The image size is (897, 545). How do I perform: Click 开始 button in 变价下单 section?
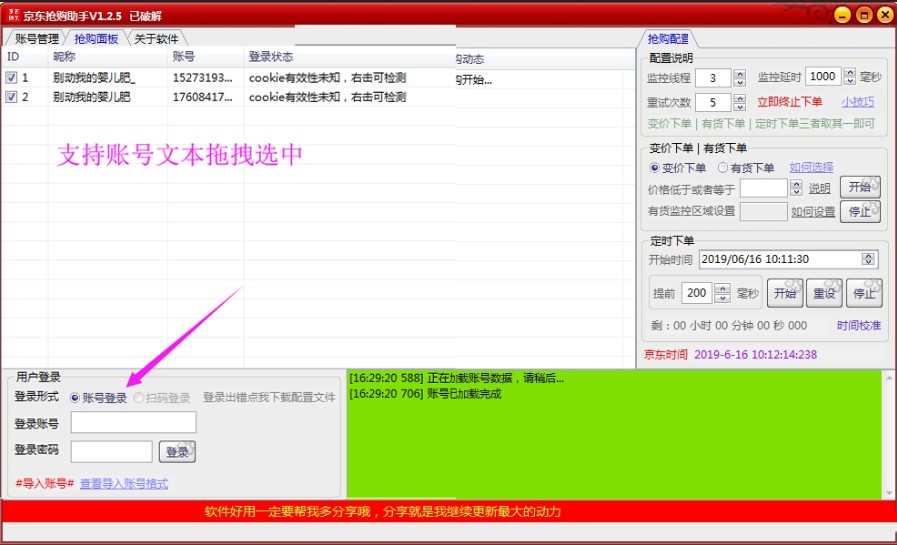pyautogui.click(x=860, y=187)
